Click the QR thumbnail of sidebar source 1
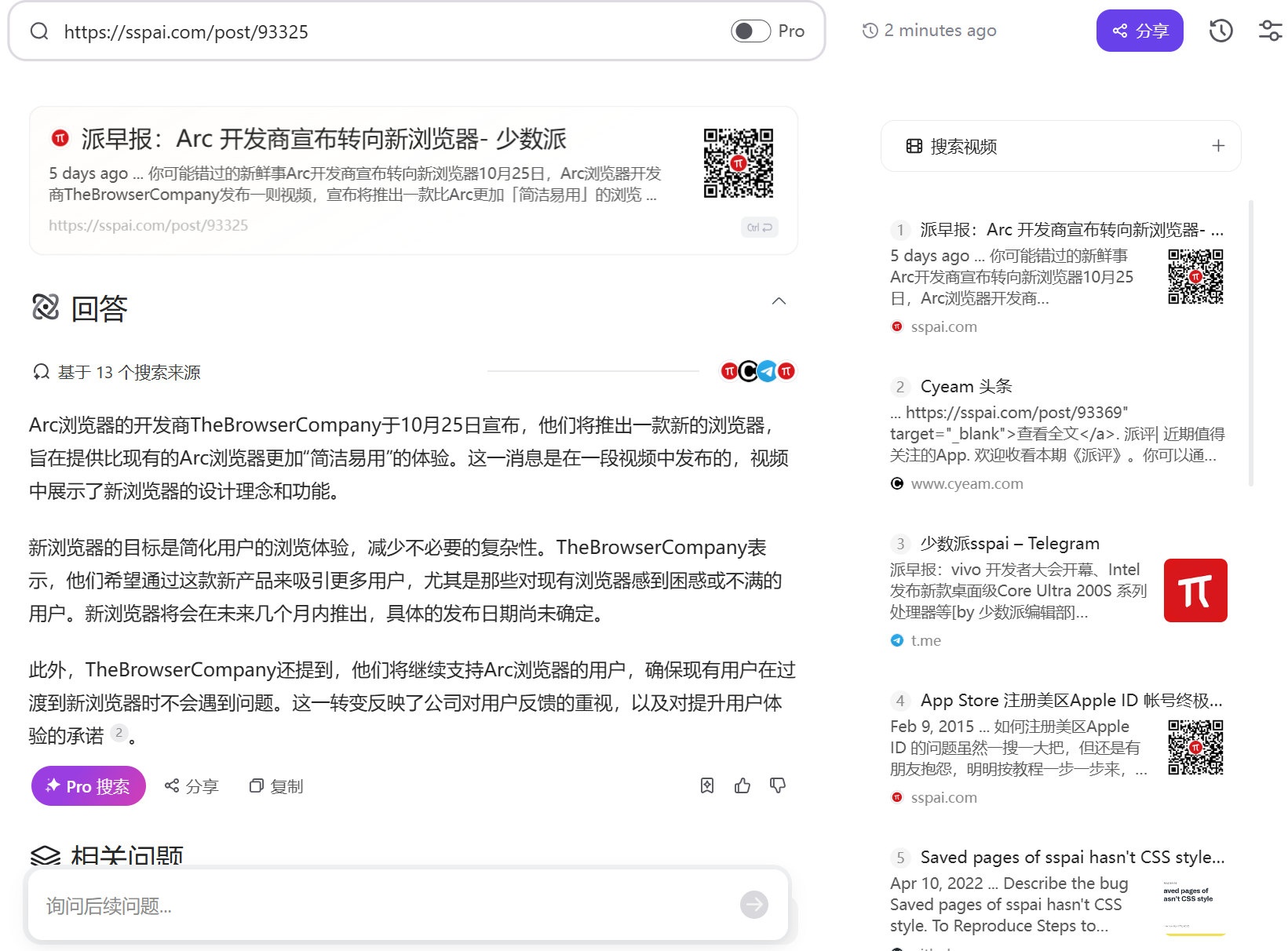The image size is (1288, 951). click(x=1195, y=276)
